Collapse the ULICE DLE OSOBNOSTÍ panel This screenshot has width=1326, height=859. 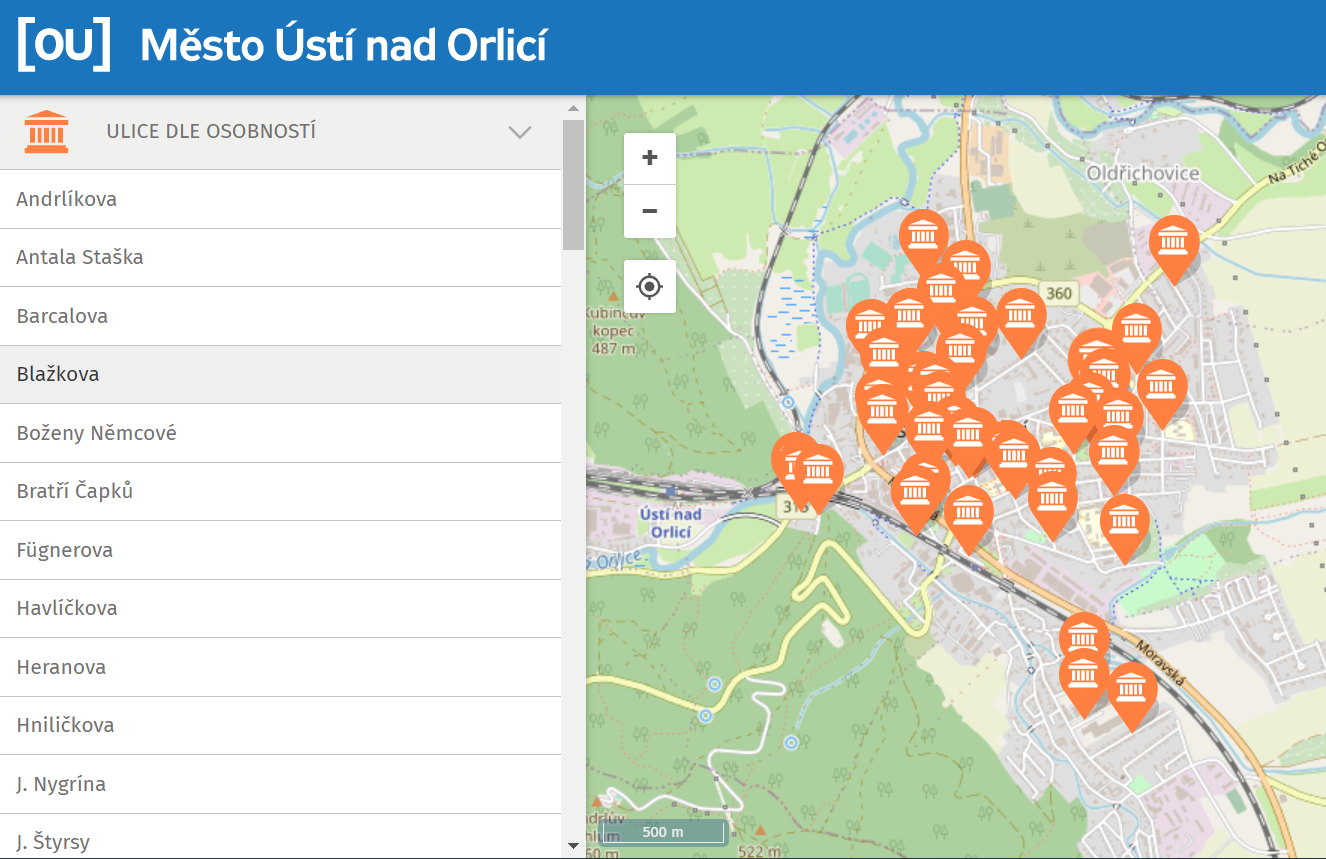pos(519,131)
